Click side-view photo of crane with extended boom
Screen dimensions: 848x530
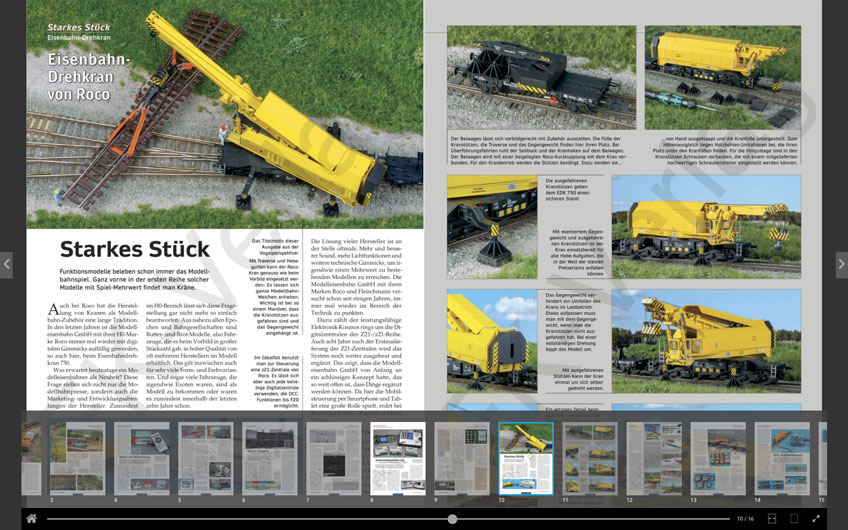coord(706,227)
